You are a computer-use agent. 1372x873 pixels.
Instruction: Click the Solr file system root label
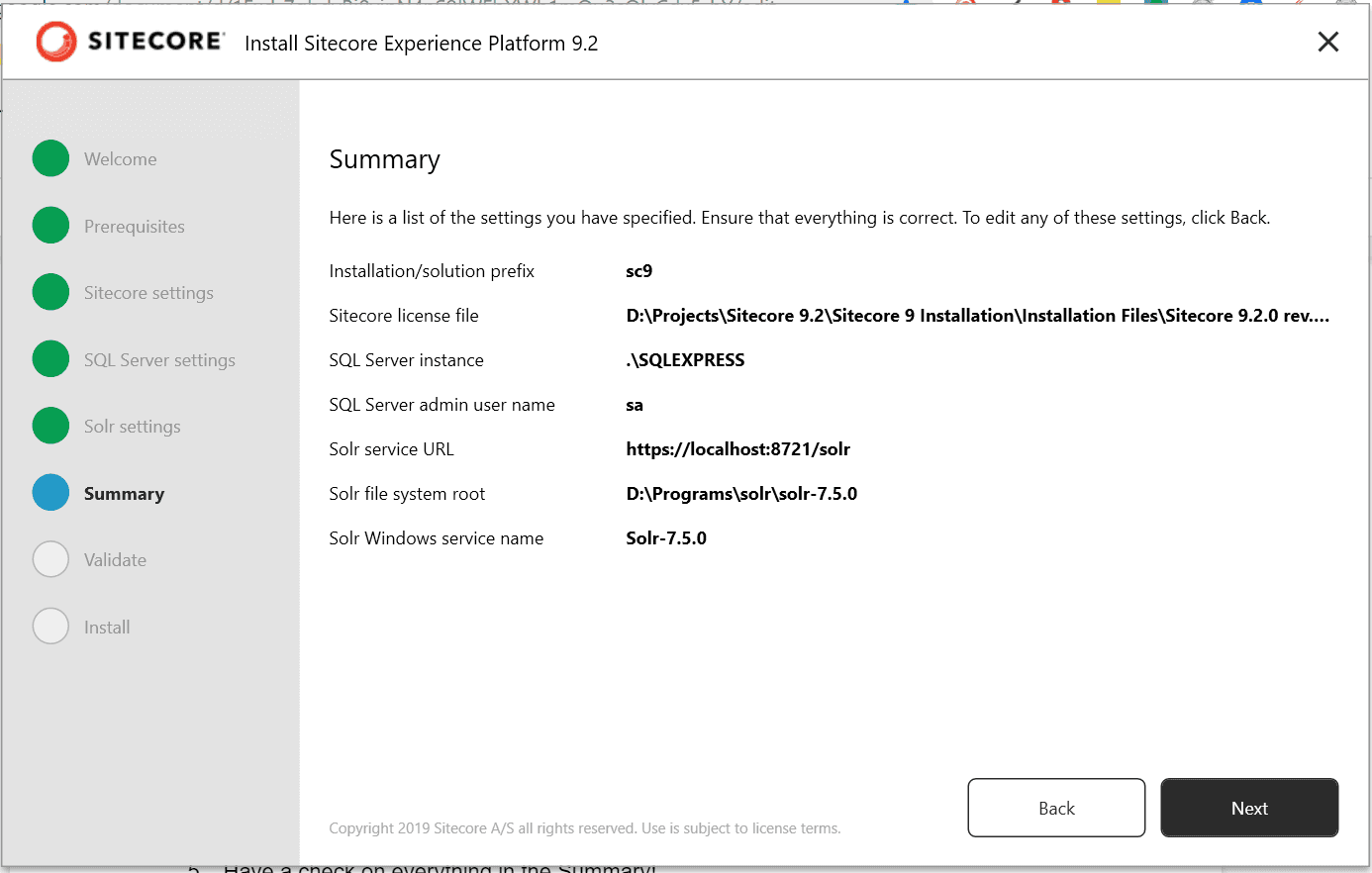point(407,494)
